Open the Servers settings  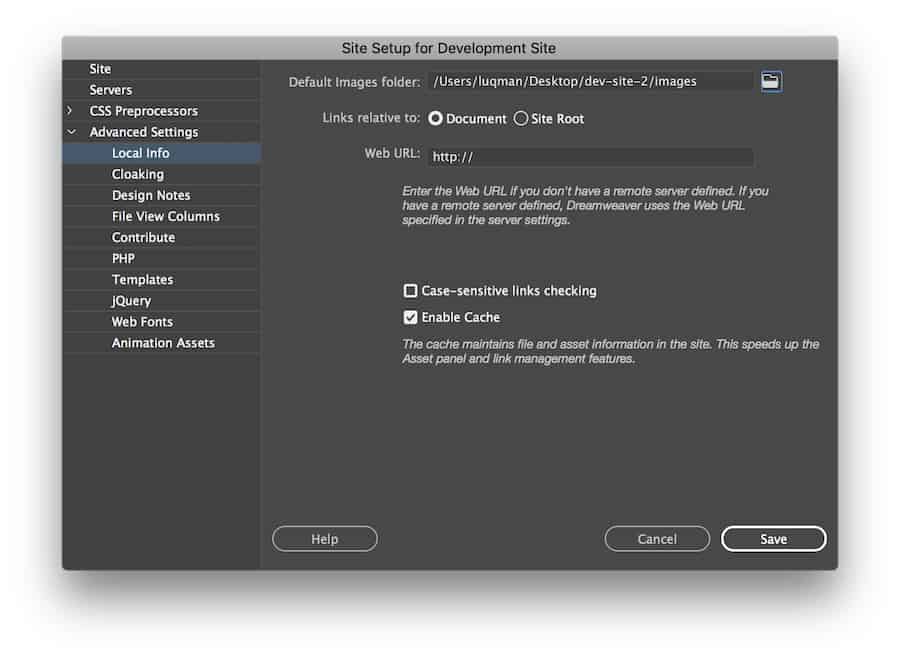[x=110, y=89]
